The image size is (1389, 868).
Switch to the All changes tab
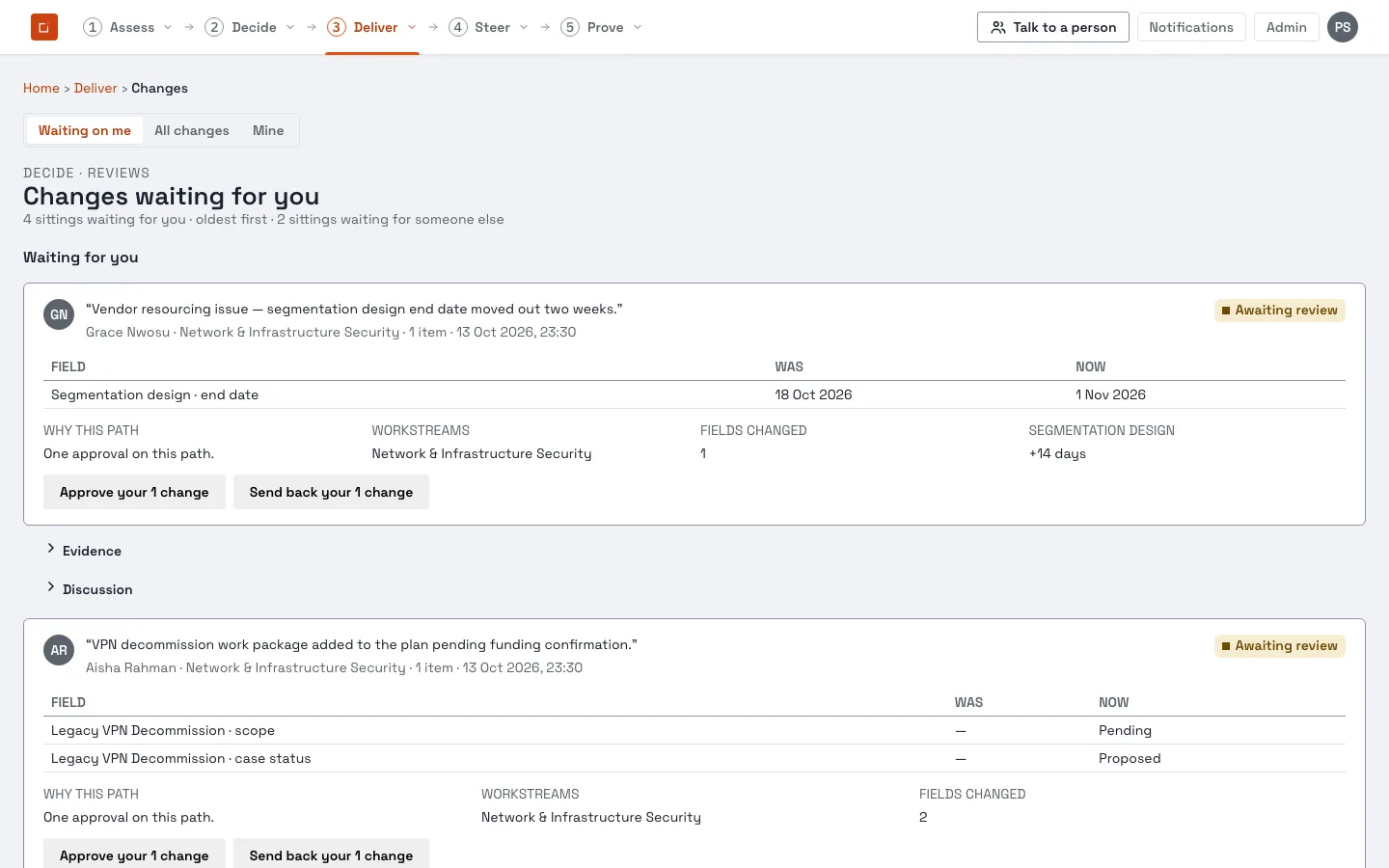click(192, 130)
